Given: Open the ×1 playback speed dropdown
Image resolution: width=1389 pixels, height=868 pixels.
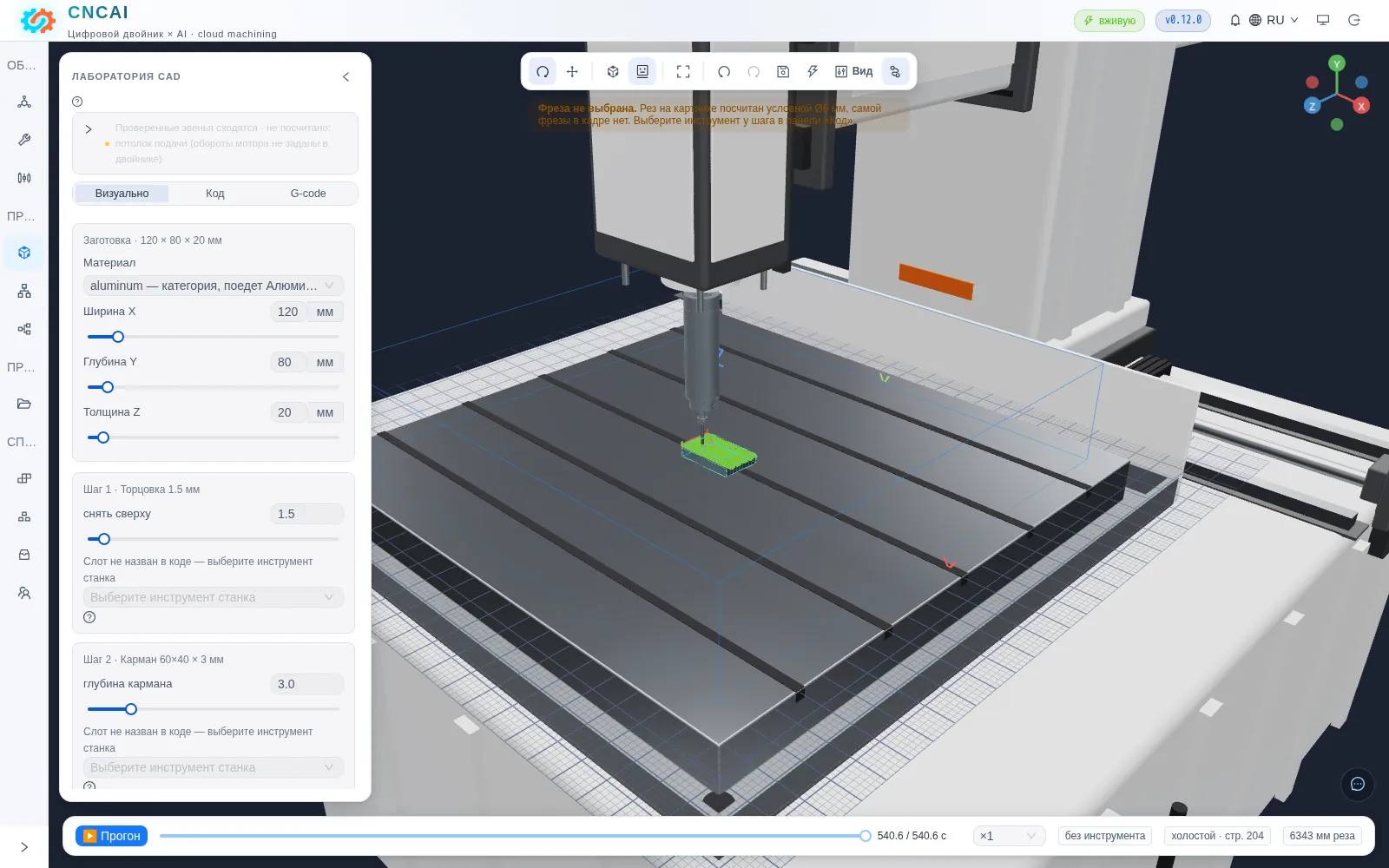Looking at the screenshot, I should (1009, 836).
